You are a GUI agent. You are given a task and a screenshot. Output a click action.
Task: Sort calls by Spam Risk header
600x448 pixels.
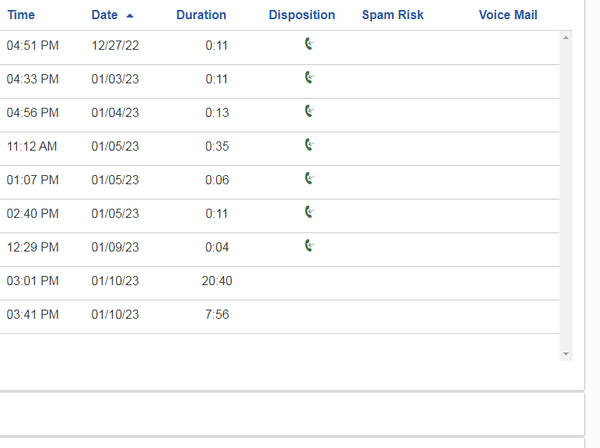pyautogui.click(x=393, y=15)
